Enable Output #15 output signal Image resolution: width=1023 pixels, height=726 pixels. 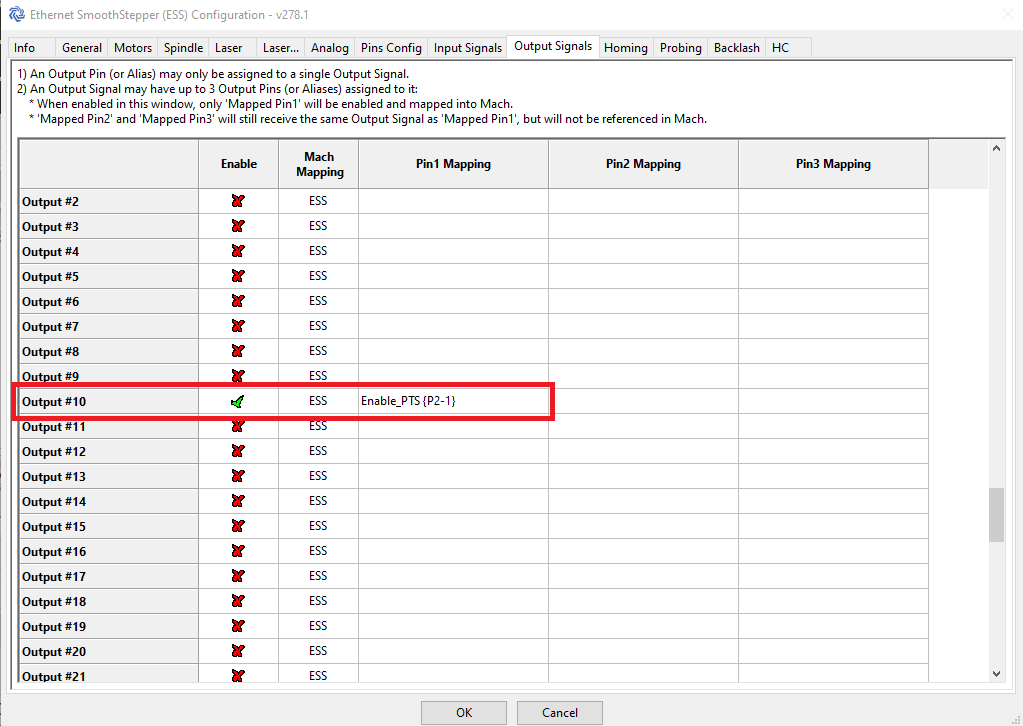click(238, 525)
